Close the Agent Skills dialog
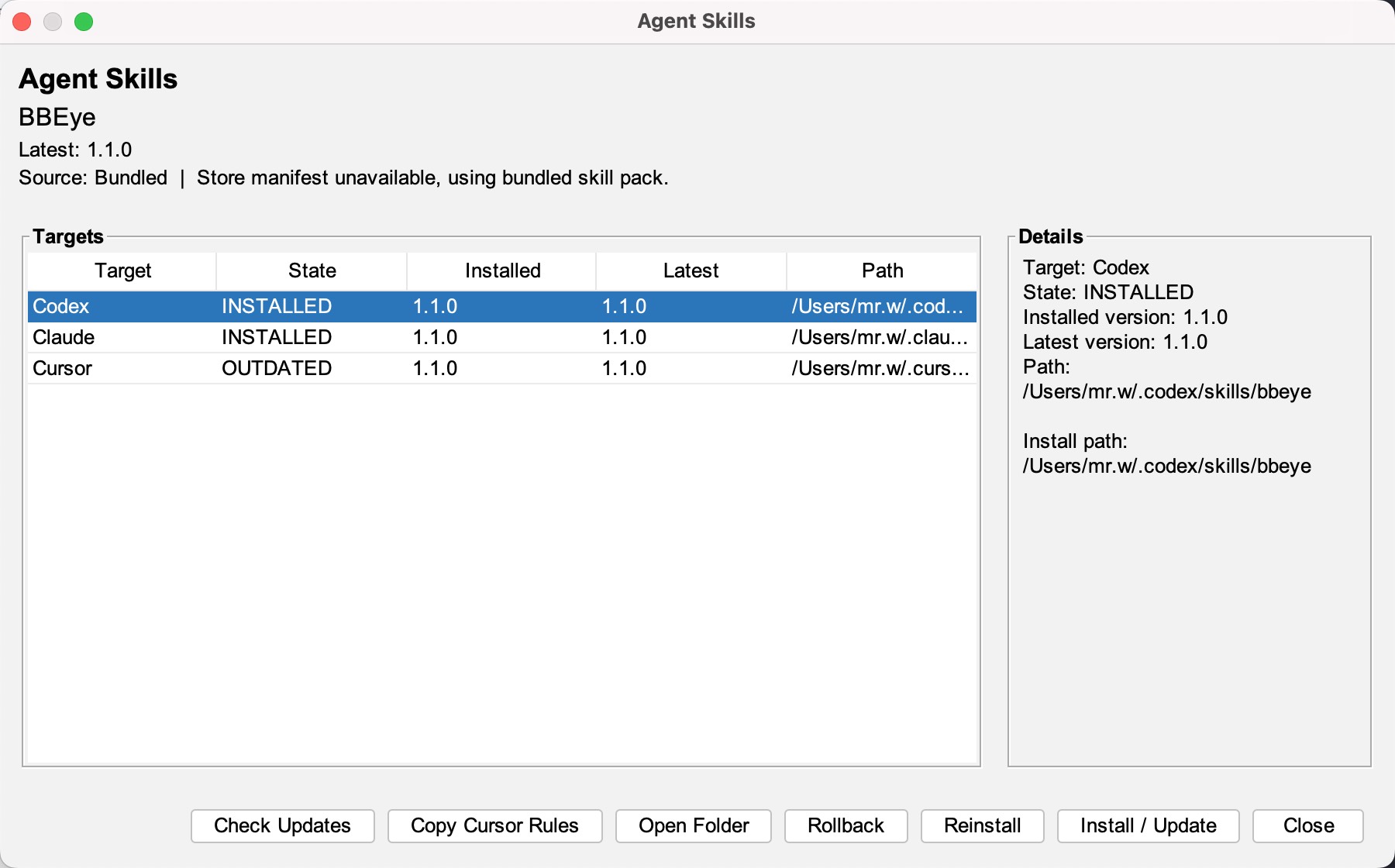Viewport: 1395px width, 868px height. click(x=1307, y=825)
